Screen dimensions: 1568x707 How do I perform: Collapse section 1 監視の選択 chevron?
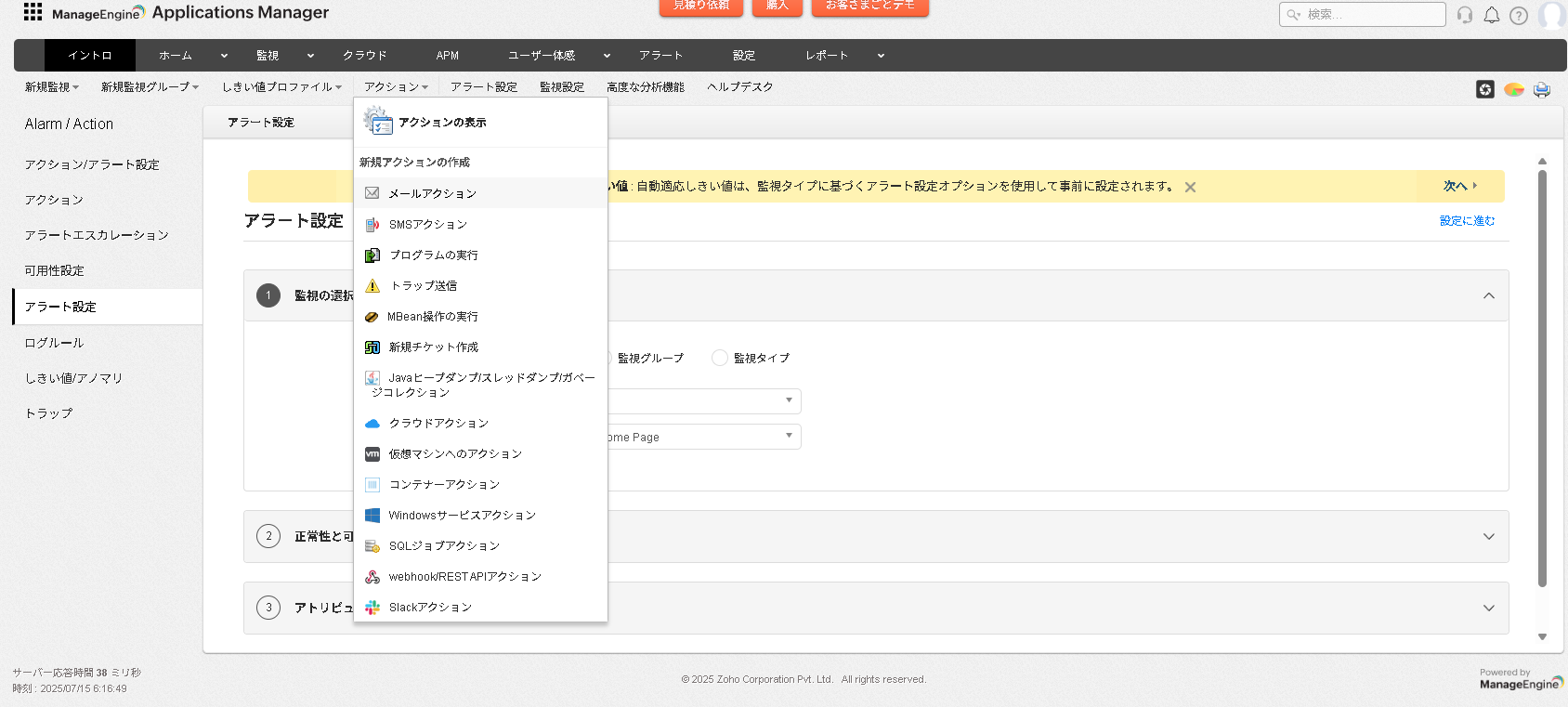pos(1489,295)
